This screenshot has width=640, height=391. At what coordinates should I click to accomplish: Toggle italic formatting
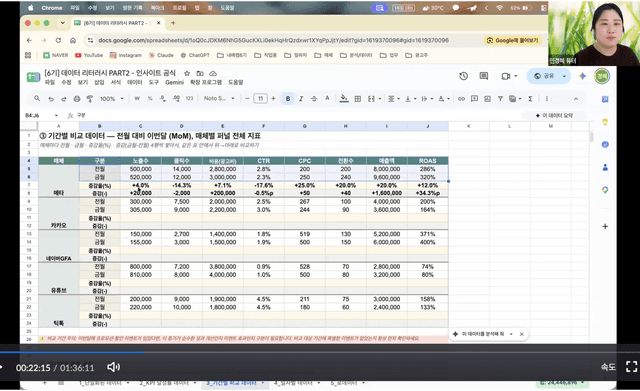pos(301,98)
